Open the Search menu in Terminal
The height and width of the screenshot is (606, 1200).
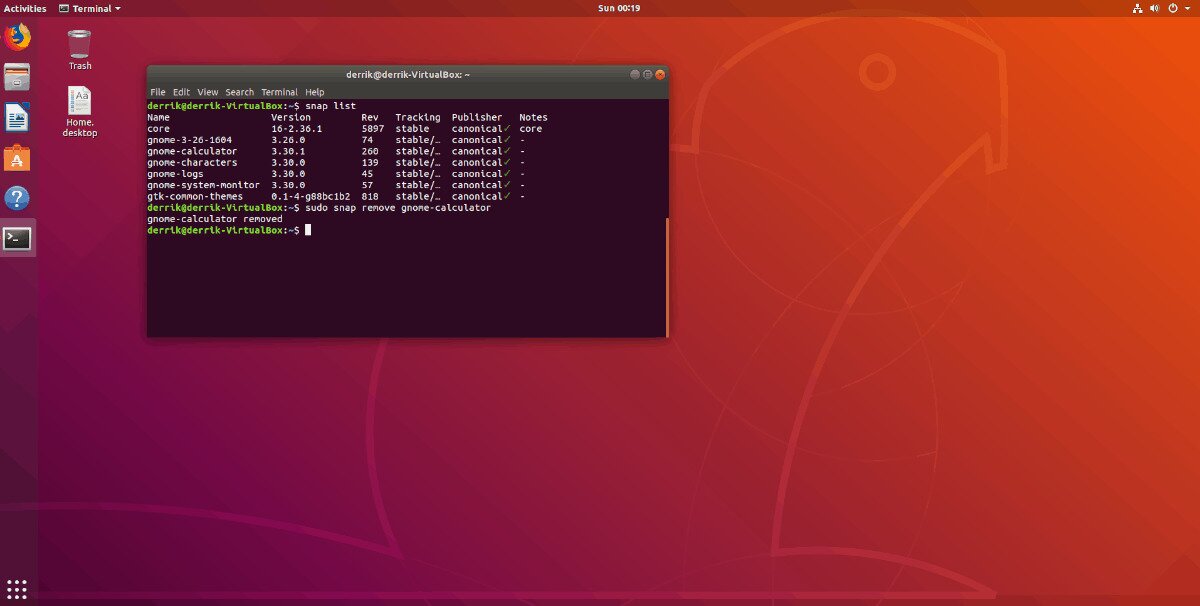click(239, 91)
